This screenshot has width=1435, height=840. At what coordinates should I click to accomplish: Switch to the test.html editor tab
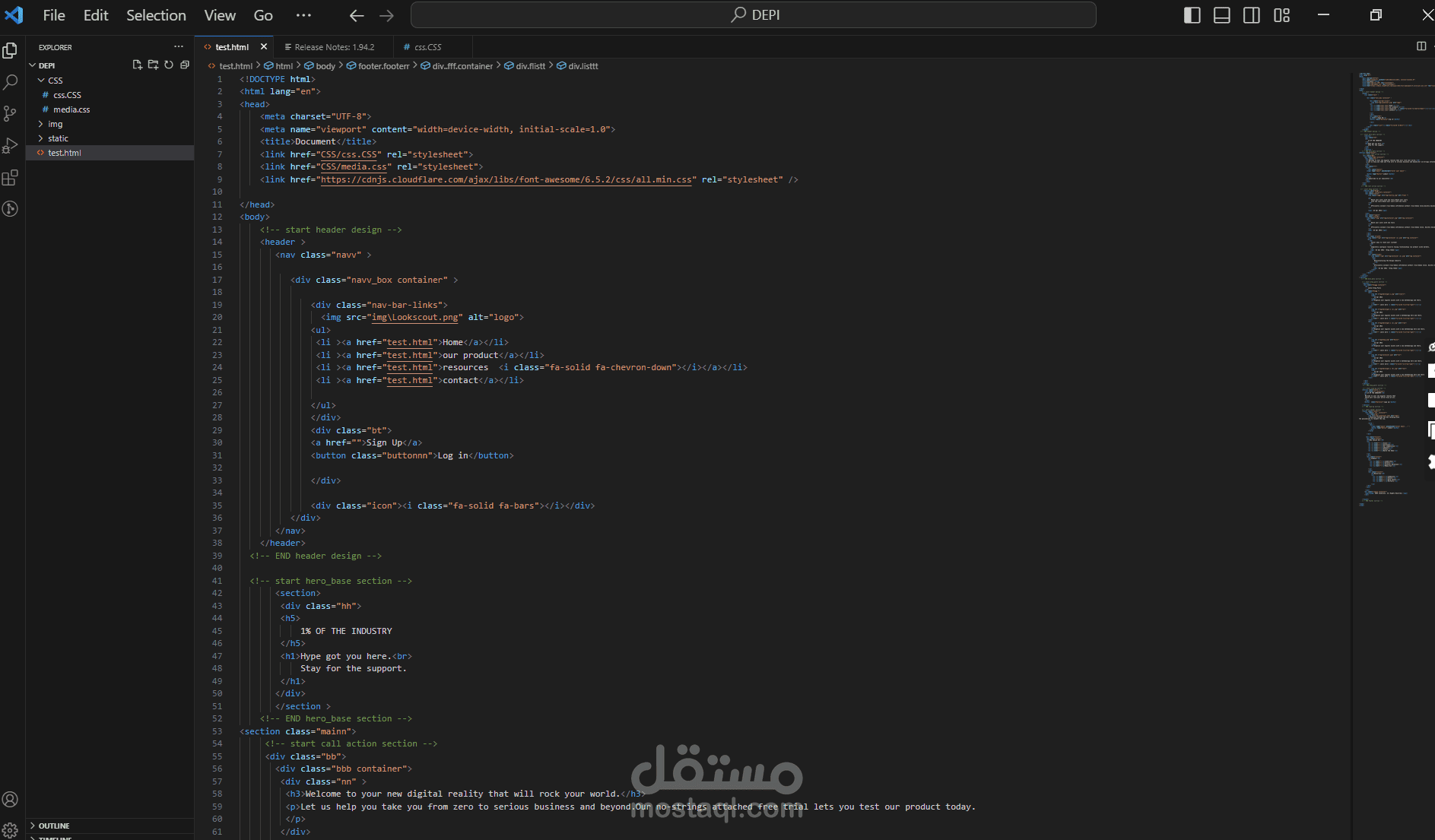232,46
